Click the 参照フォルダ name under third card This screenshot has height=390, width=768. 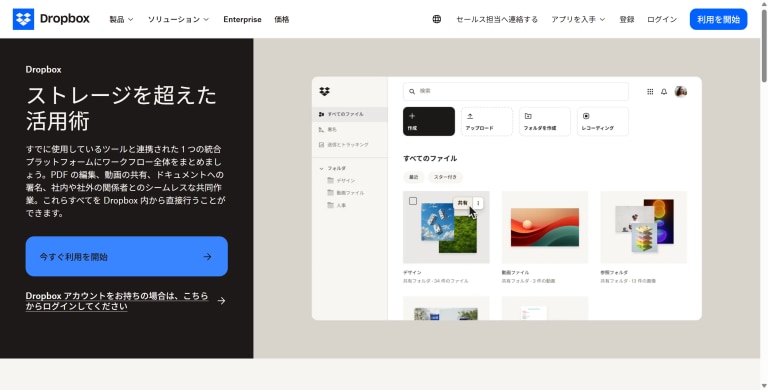[x=614, y=272]
